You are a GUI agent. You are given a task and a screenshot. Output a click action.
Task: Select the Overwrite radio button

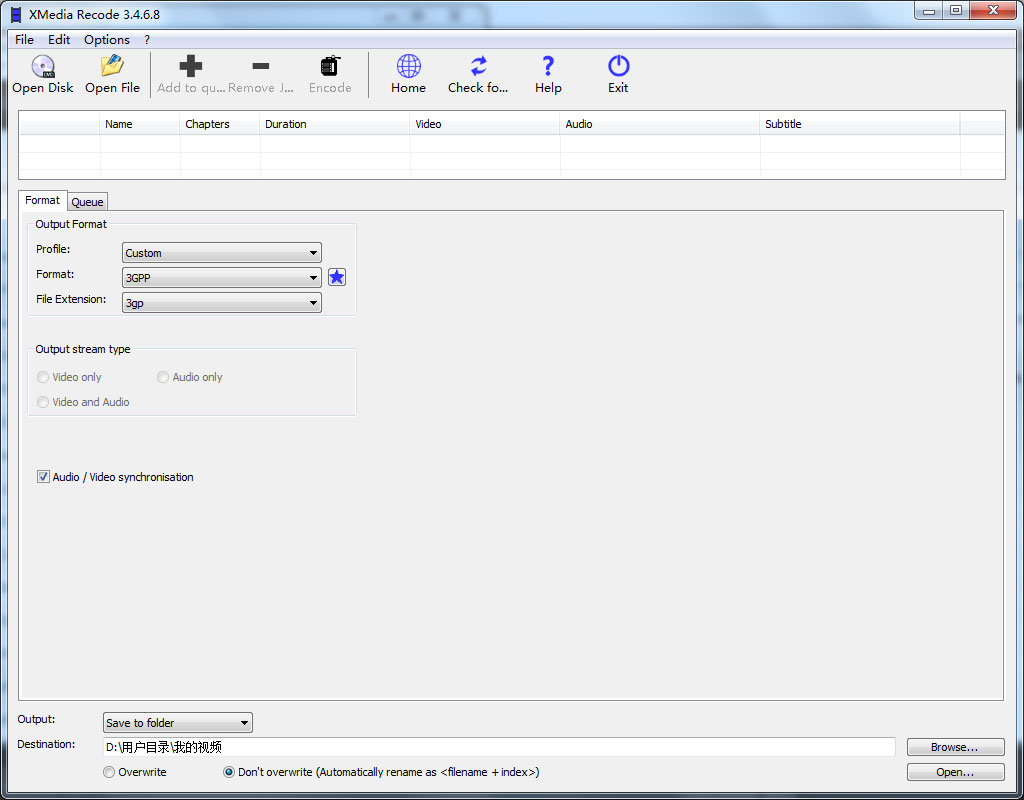[109, 772]
